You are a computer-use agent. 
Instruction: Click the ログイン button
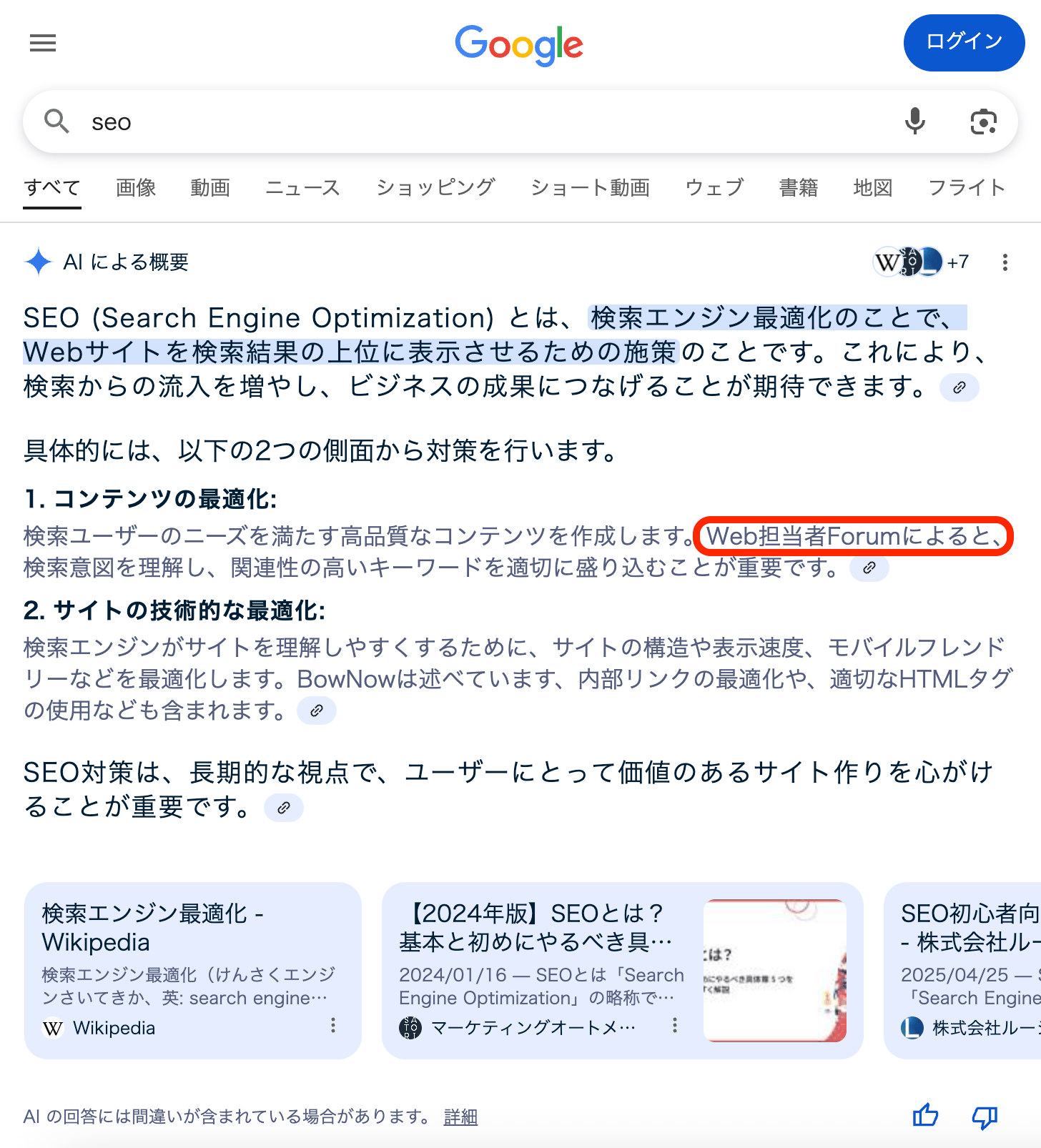tap(964, 42)
